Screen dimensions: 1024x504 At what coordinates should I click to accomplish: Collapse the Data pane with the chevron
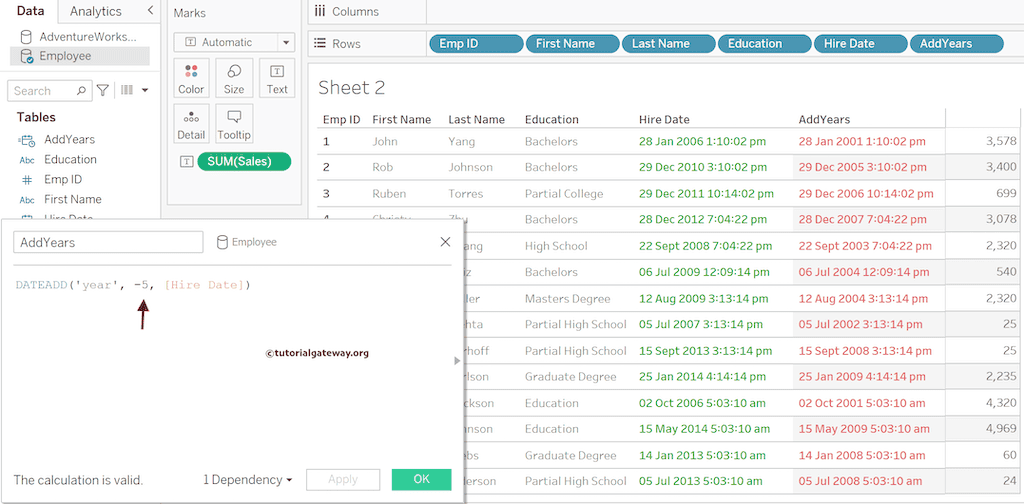[x=150, y=10]
